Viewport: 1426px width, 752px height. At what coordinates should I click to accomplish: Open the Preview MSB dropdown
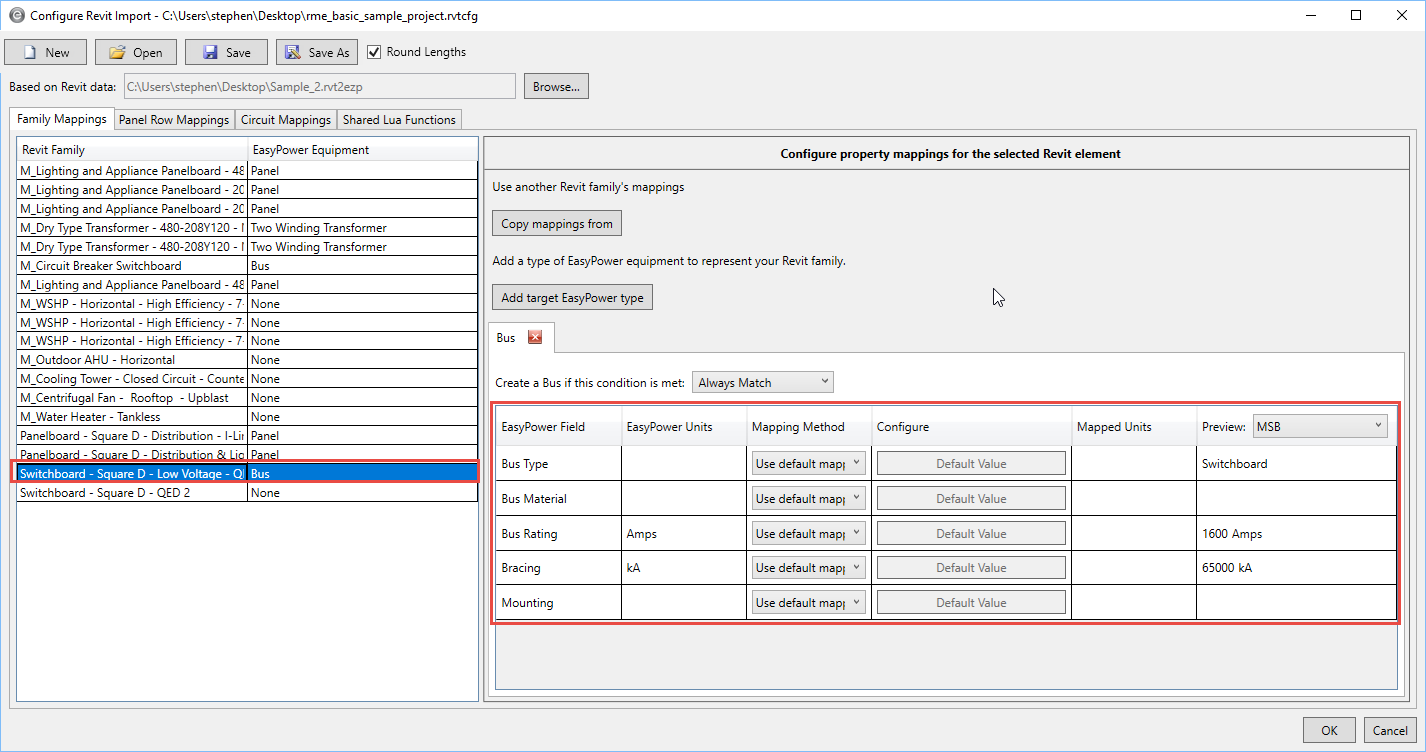tap(1320, 427)
